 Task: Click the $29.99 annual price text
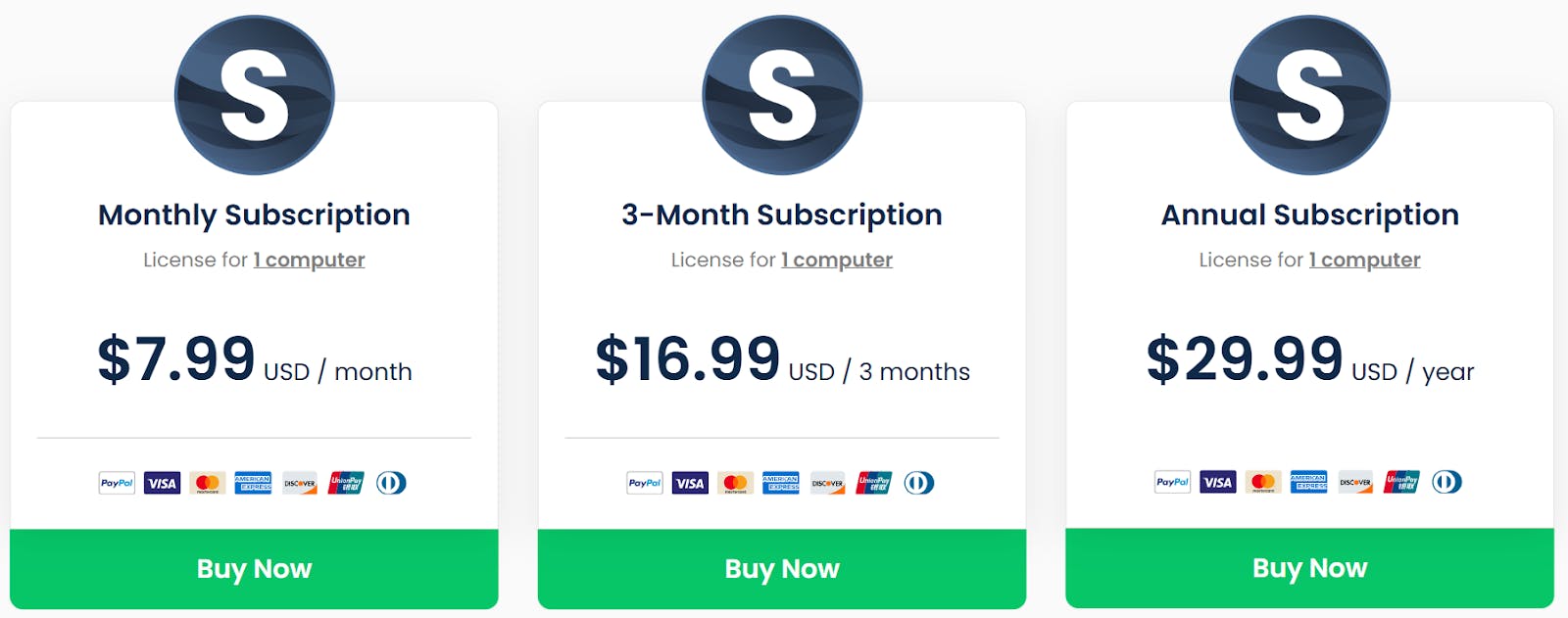1245,358
